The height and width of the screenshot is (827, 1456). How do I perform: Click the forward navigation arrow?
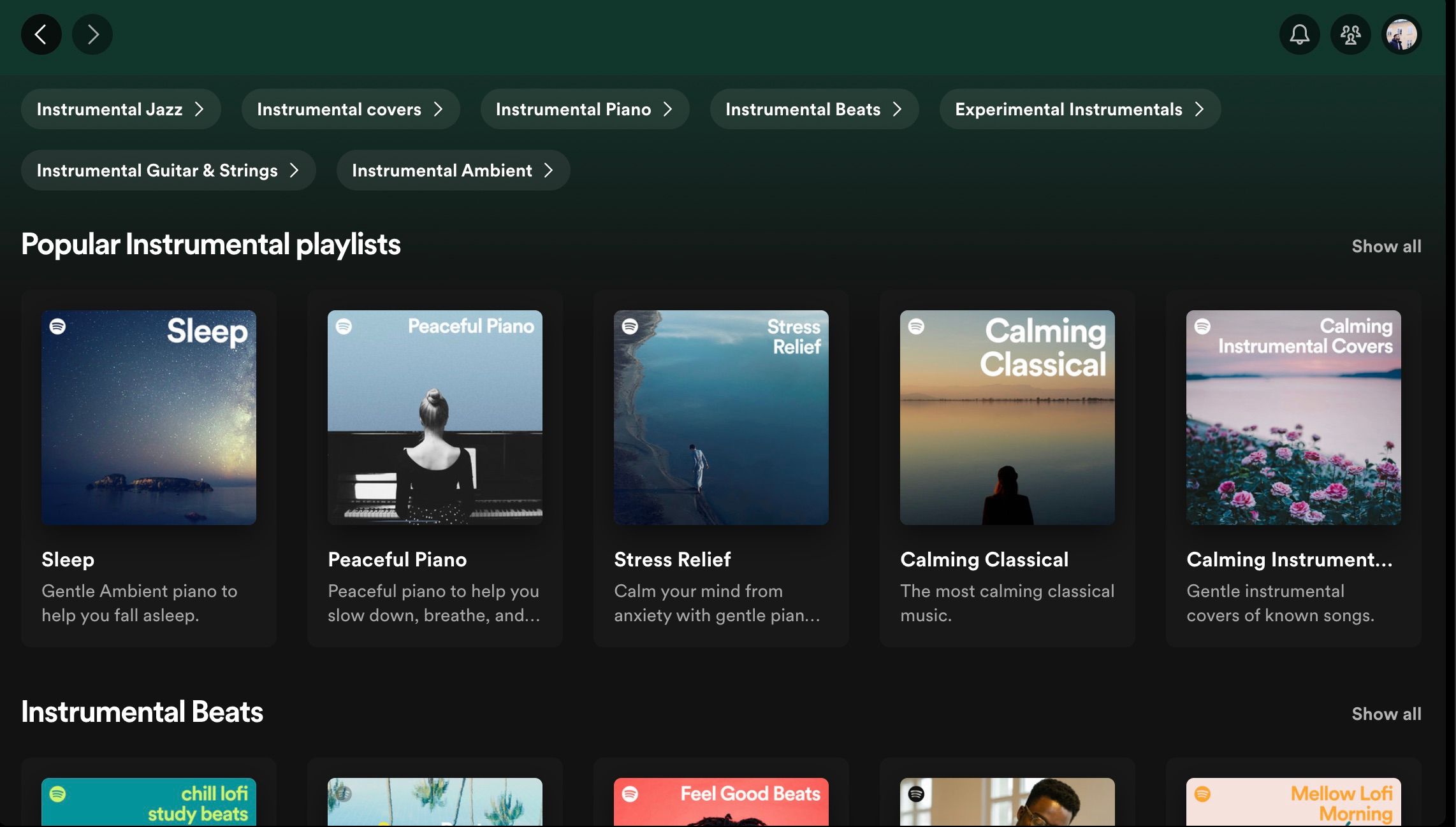[x=92, y=34]
